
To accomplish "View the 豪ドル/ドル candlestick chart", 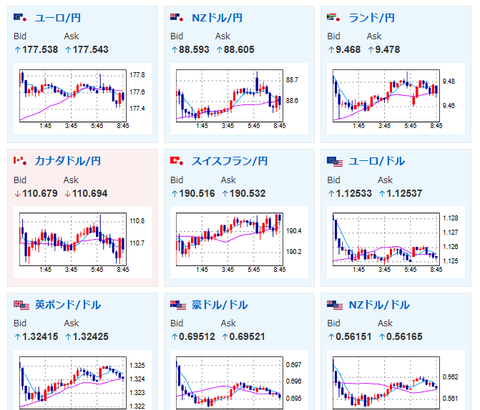I will (239, 380).
